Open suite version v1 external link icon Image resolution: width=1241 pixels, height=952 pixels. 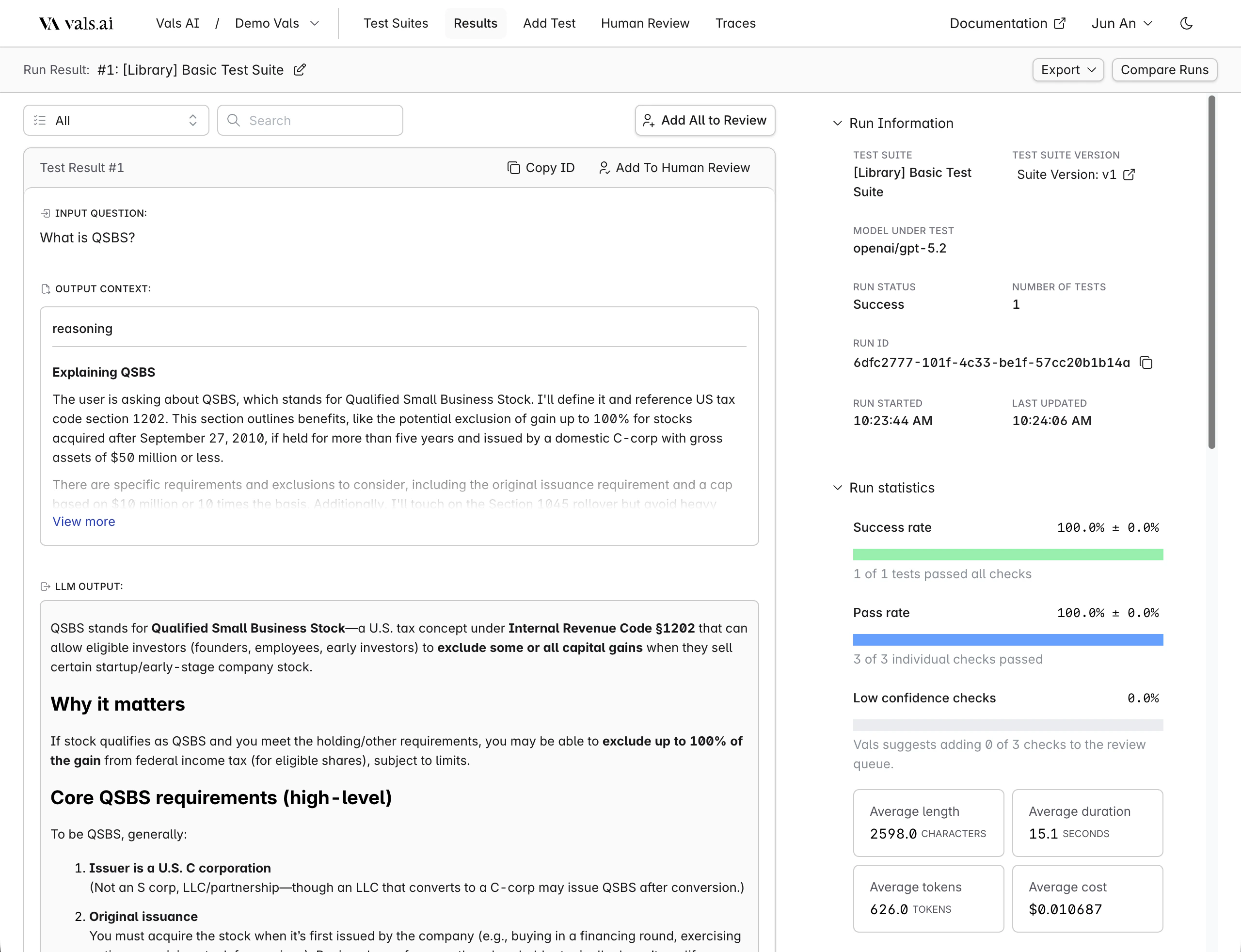coord(1129,175)
